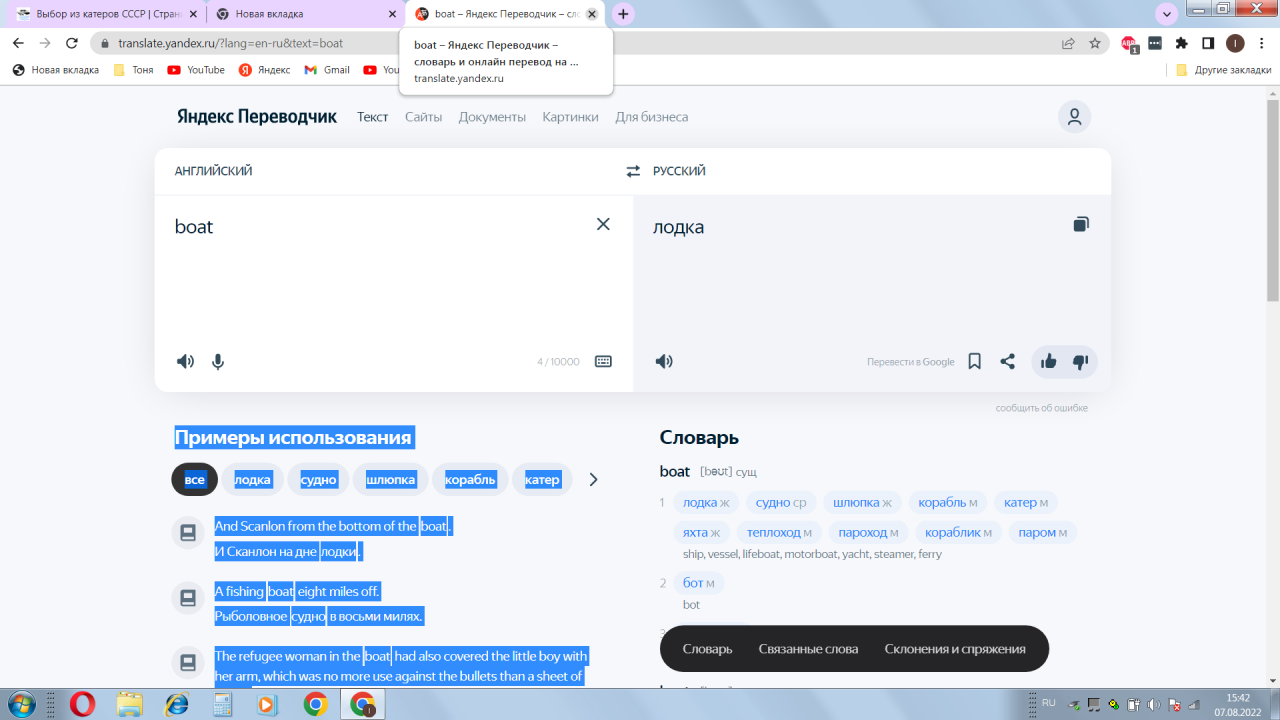1280x720 pixels.
Task: Switch to the Сайты tab
Action: click(x=423, y=117)
